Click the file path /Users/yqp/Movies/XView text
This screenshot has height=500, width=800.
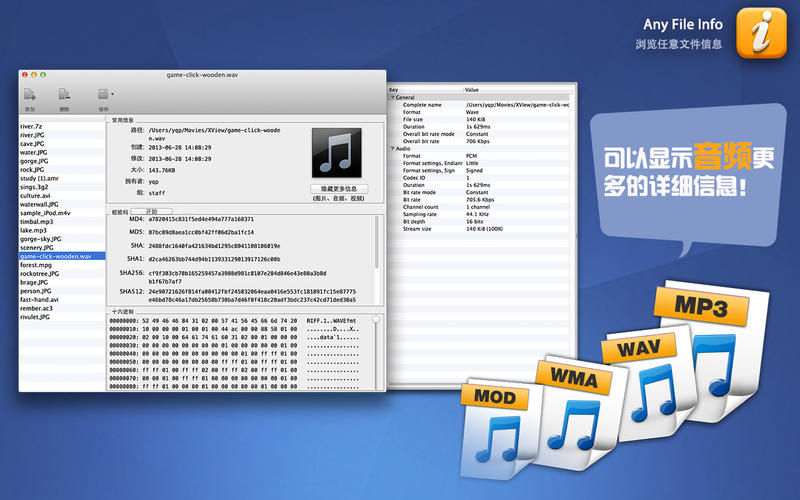[214, 134]
